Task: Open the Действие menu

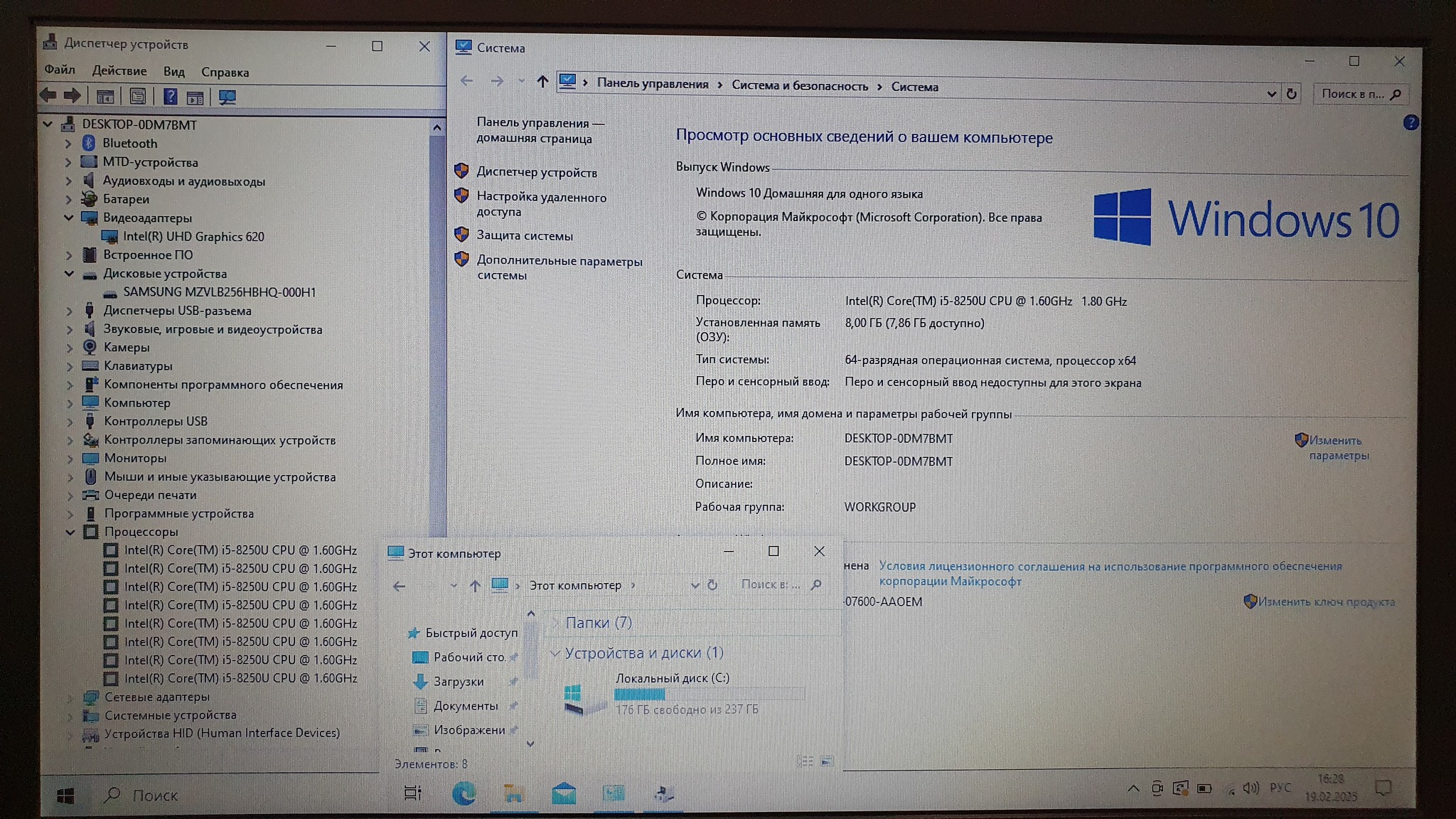Action: point(119,71)
